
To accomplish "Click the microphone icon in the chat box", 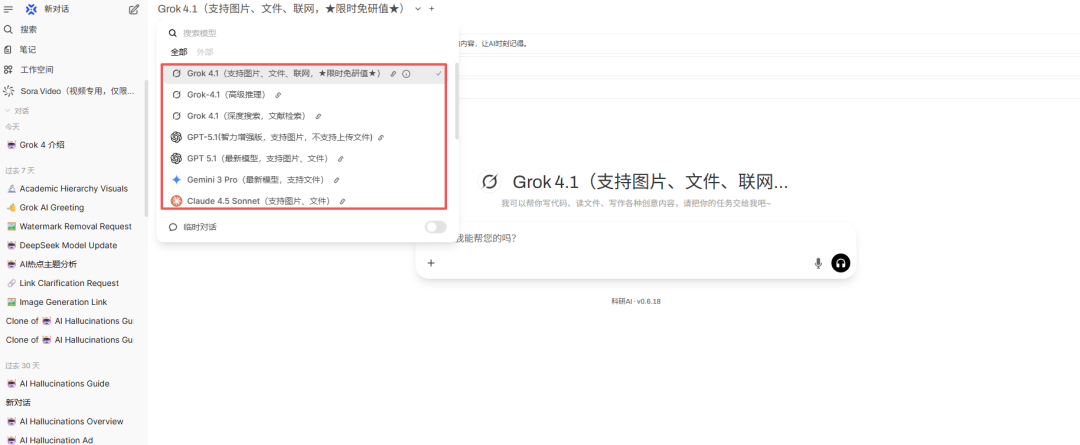I will pos(818,263).
